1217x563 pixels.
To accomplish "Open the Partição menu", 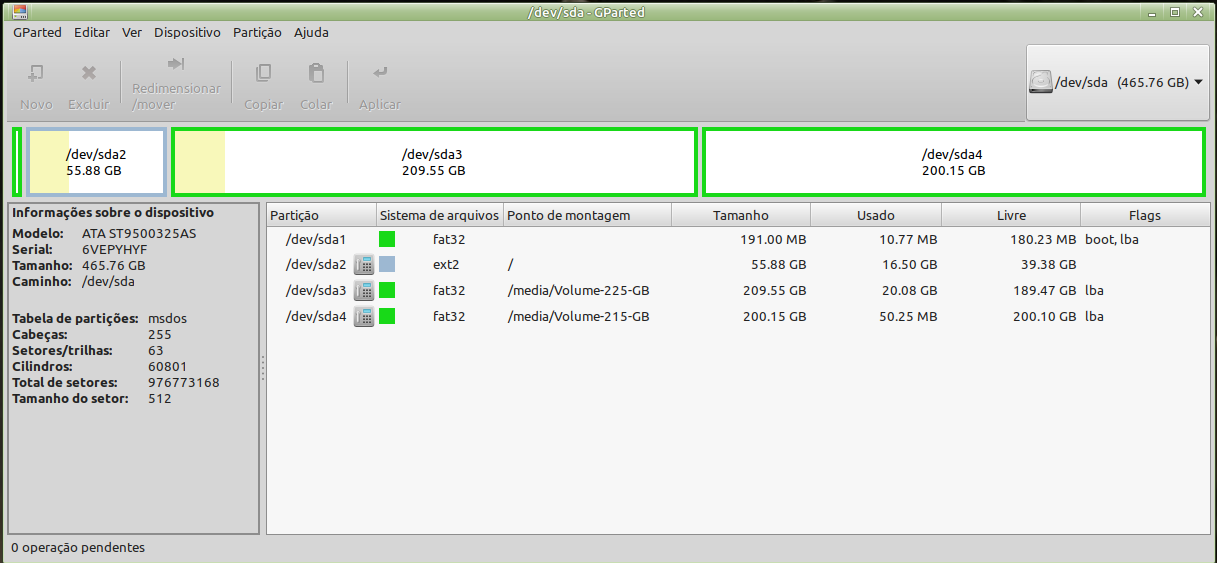I will 257,32.
